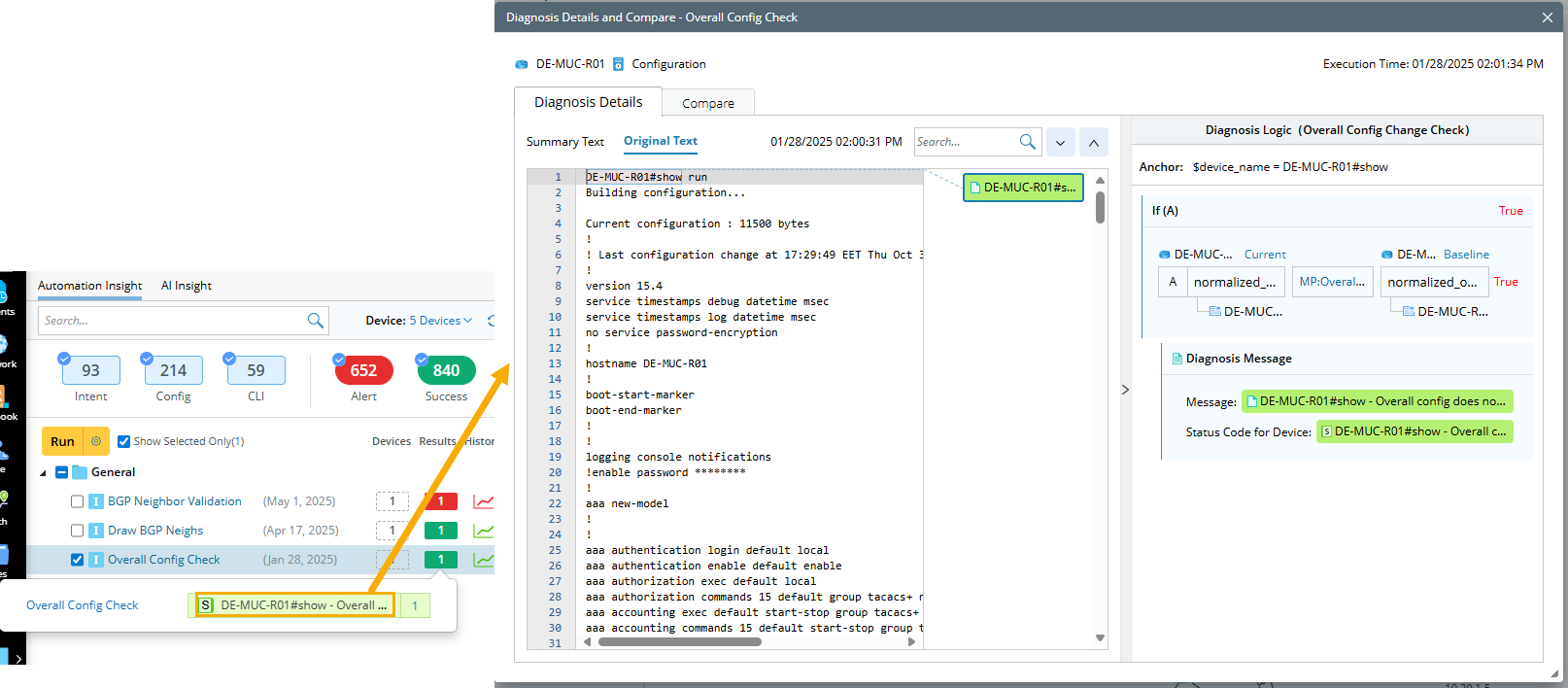The image size is (1568, 688).
Task: Click intent icon of Draw BGP Neighs
Action: [x=96, y=531]
